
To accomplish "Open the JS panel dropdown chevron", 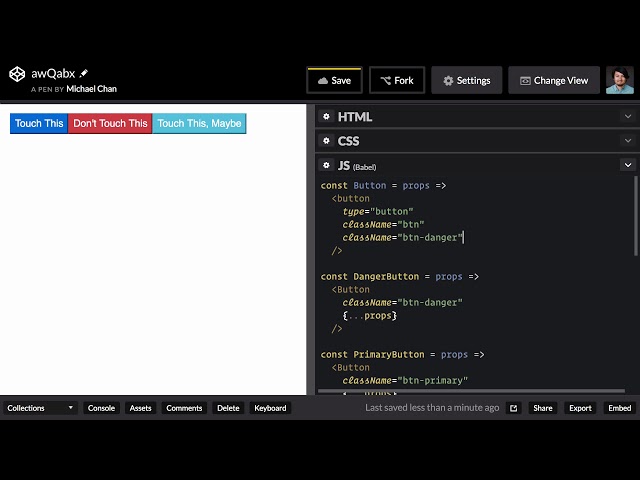I will (628, 165).
